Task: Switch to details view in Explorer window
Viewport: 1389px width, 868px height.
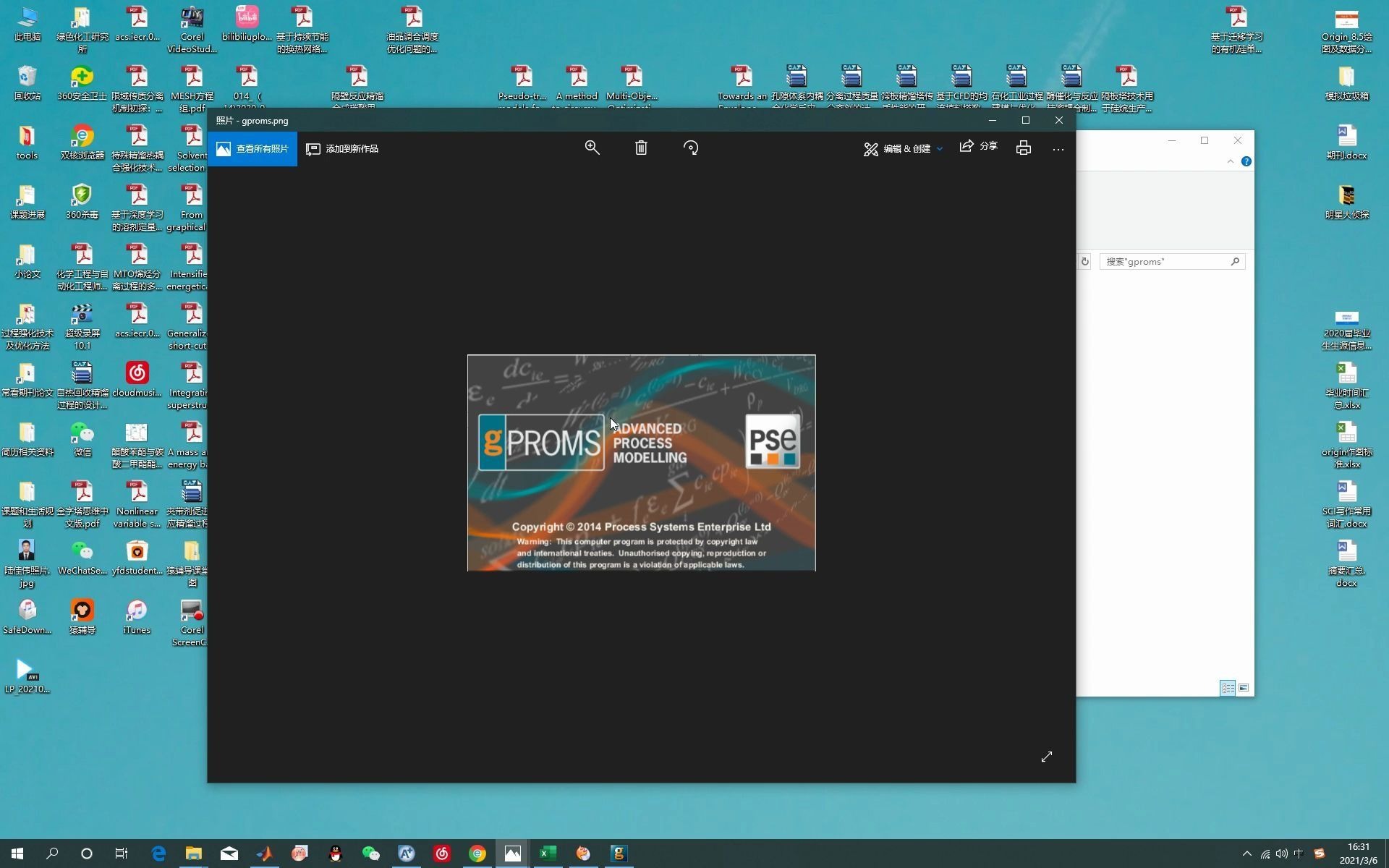Action: (x=1228, y=688)
